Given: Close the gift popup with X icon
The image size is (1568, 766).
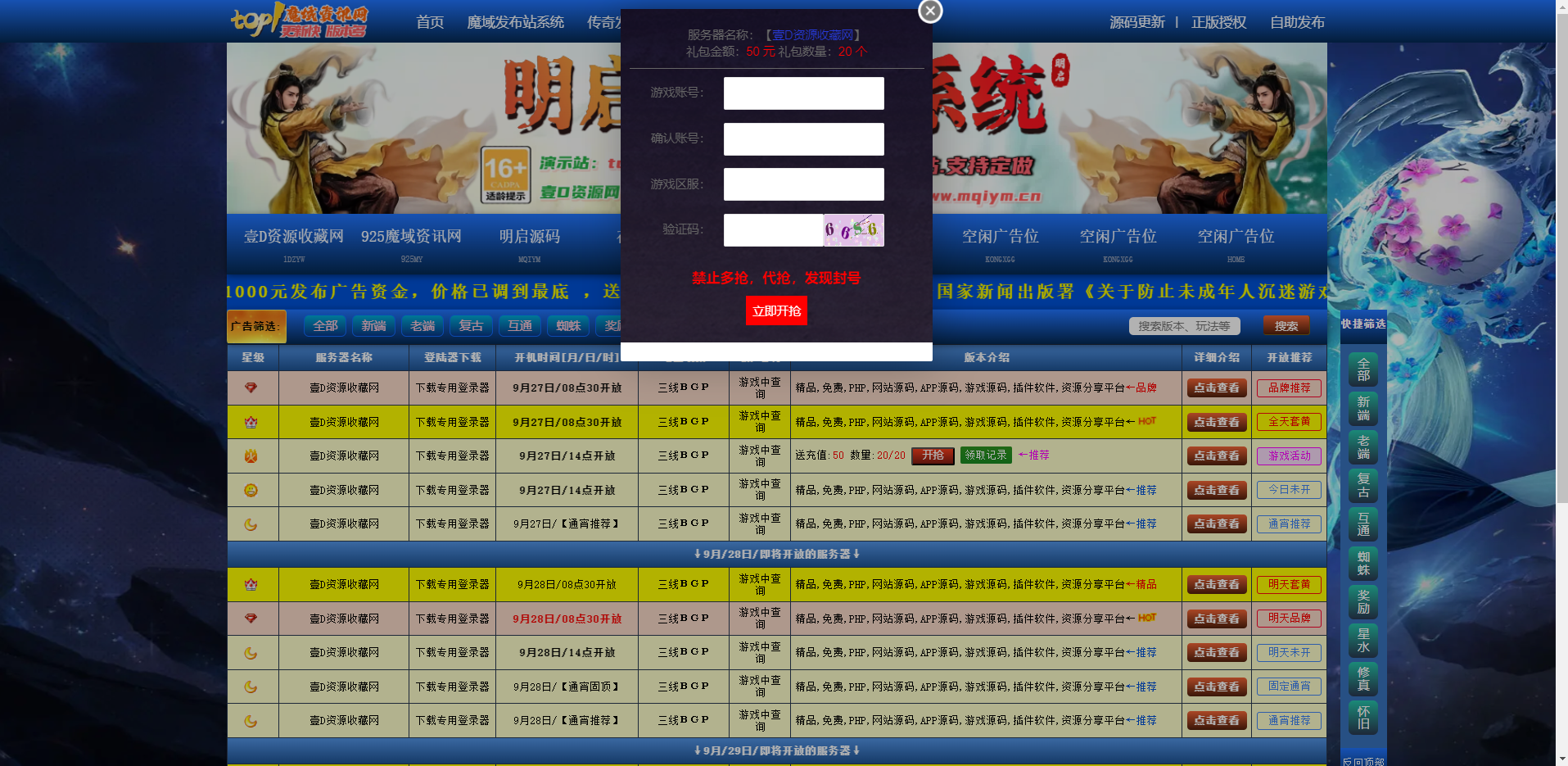Looking at the screenshot, I should [x=930, y=11].
